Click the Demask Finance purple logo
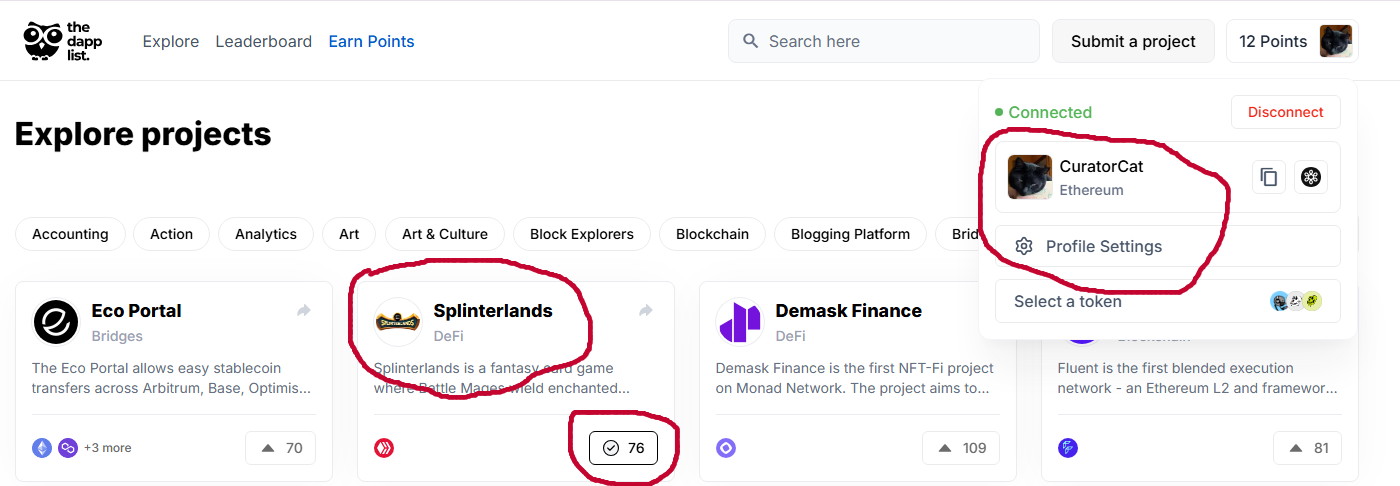The image size is (1400, 486). 740,322
